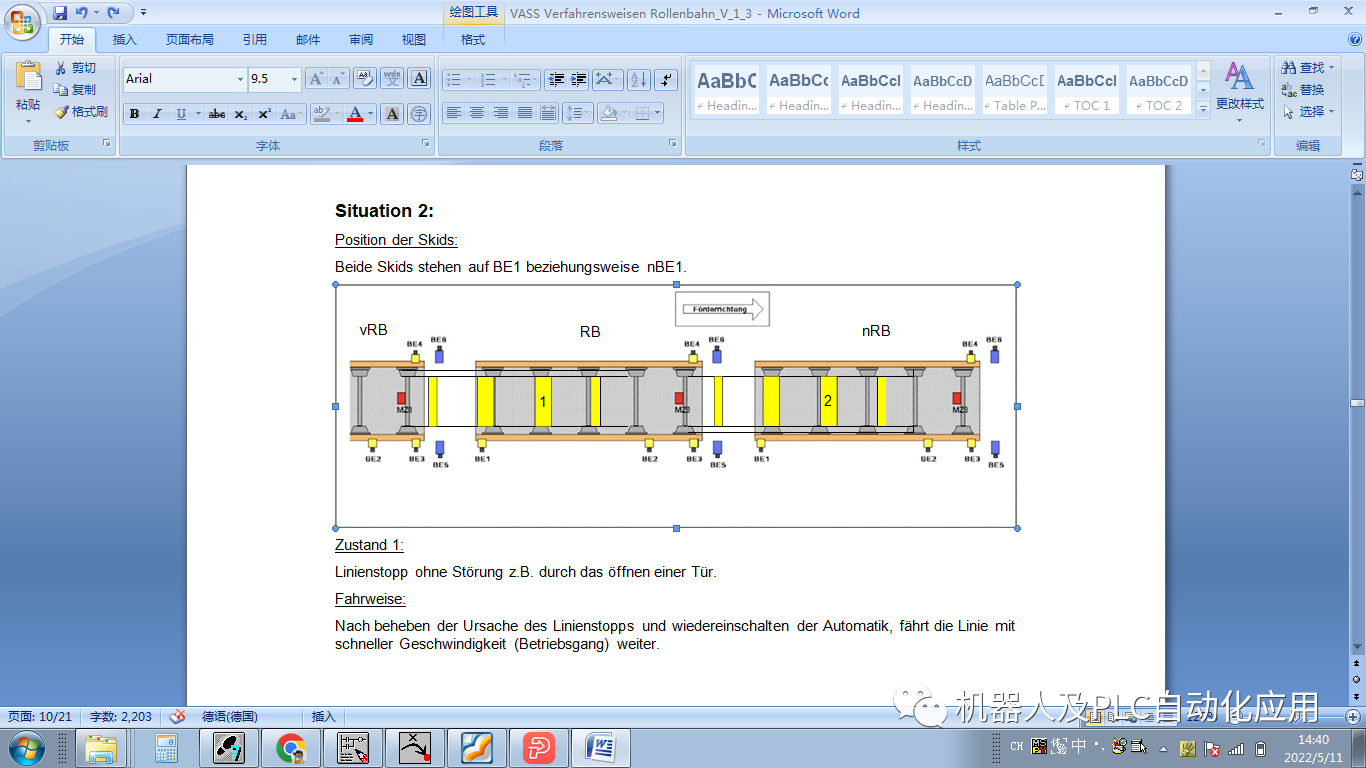Click the Grow Font icon
This screenshot has height=768, width=1366.
click(x=316, y=79)
